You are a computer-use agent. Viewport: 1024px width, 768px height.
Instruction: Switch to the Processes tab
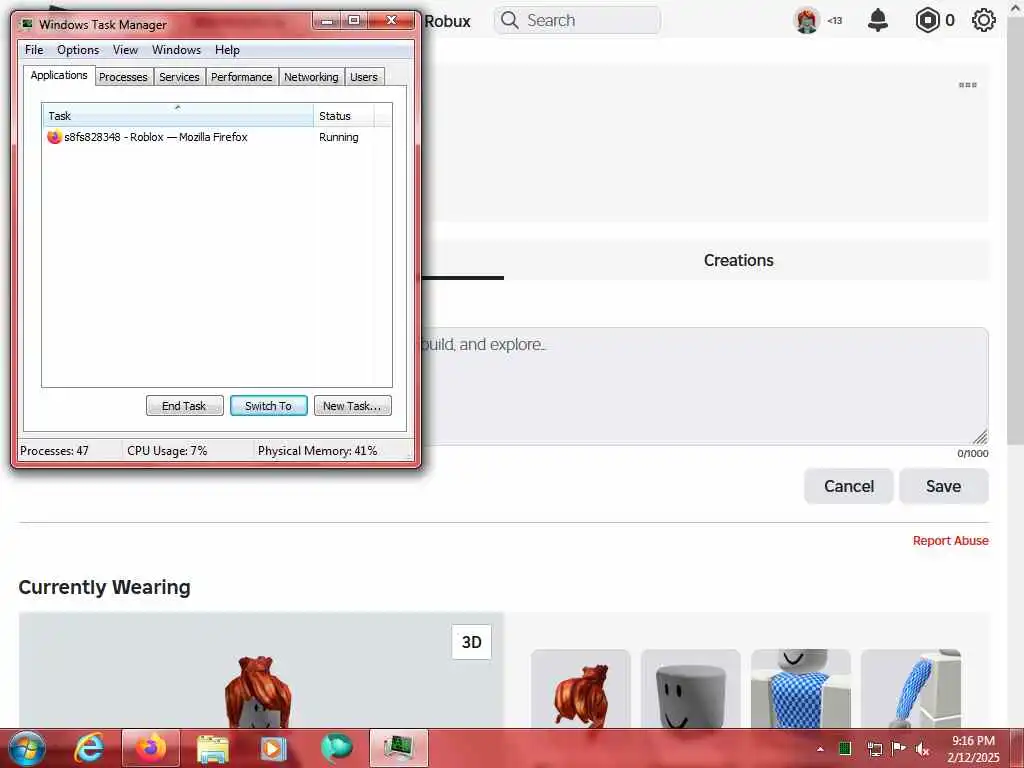point(123,77)
